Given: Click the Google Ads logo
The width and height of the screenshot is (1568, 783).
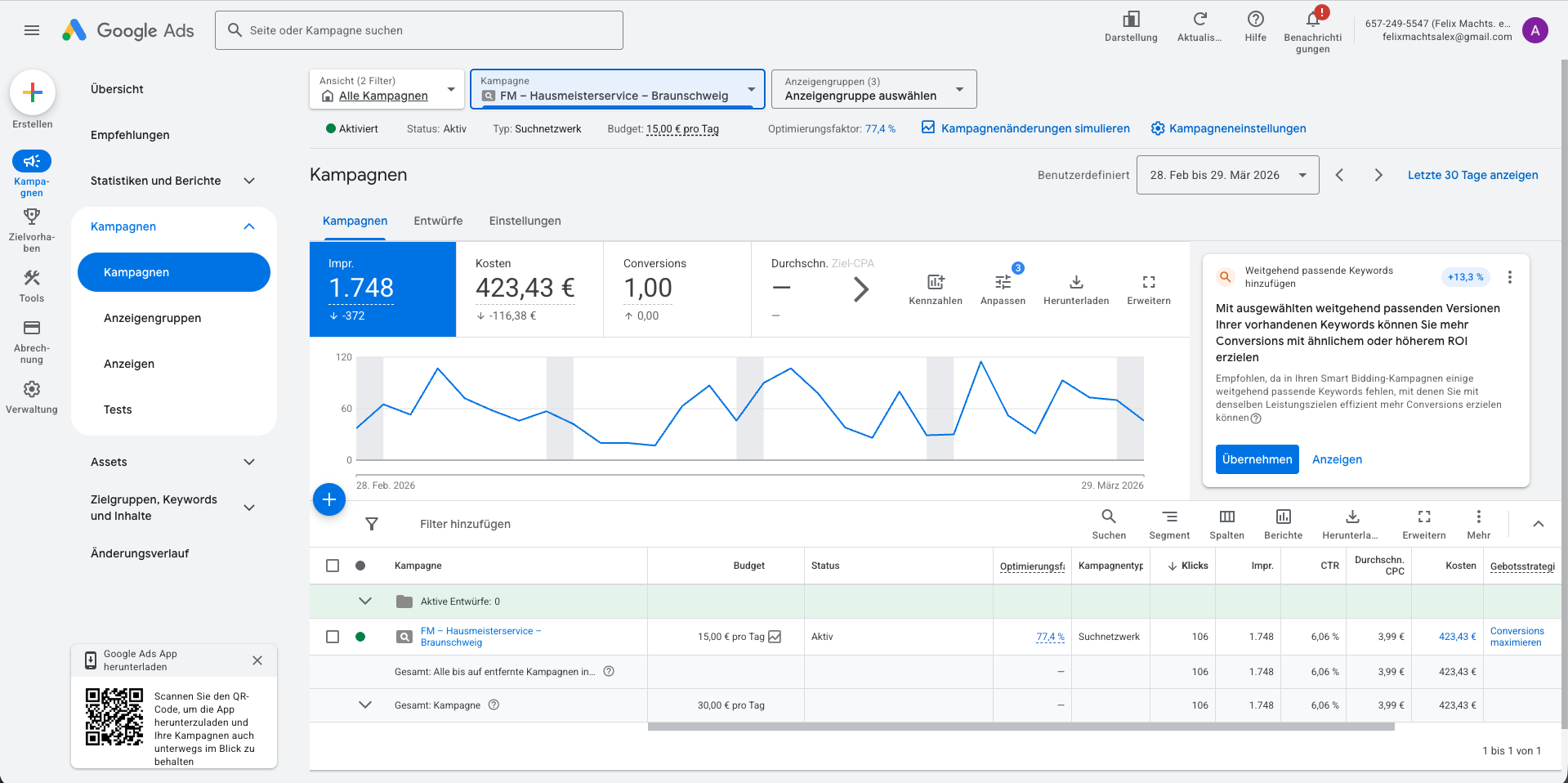Looking at the screenshot, I should (x=128, y=30).
